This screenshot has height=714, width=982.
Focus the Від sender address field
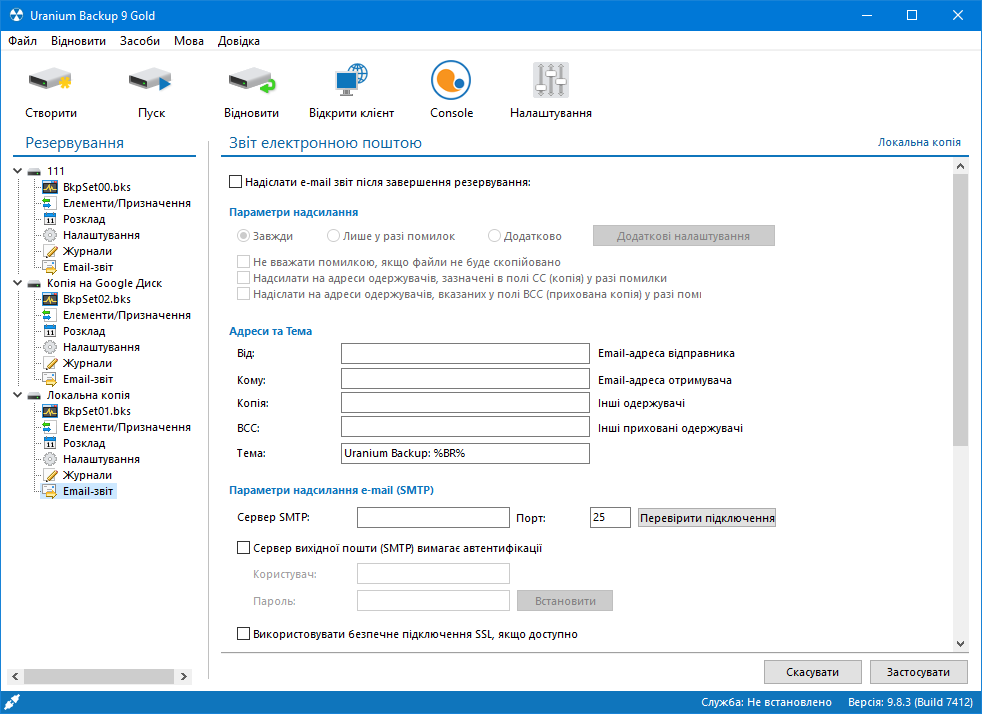coord(465,353)
